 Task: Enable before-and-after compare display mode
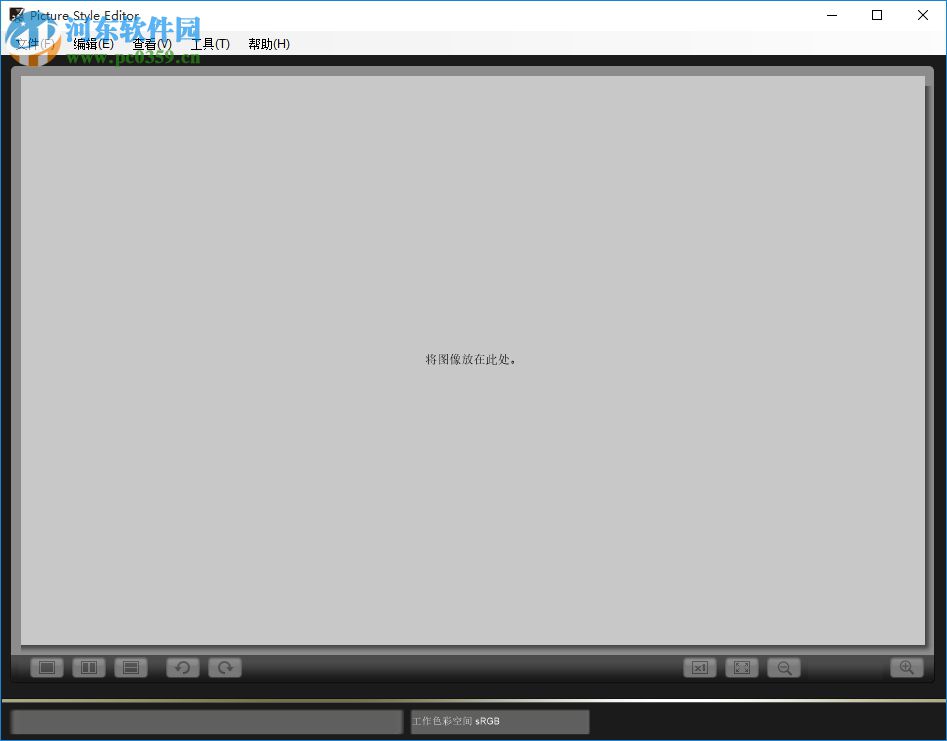[88, 667]
